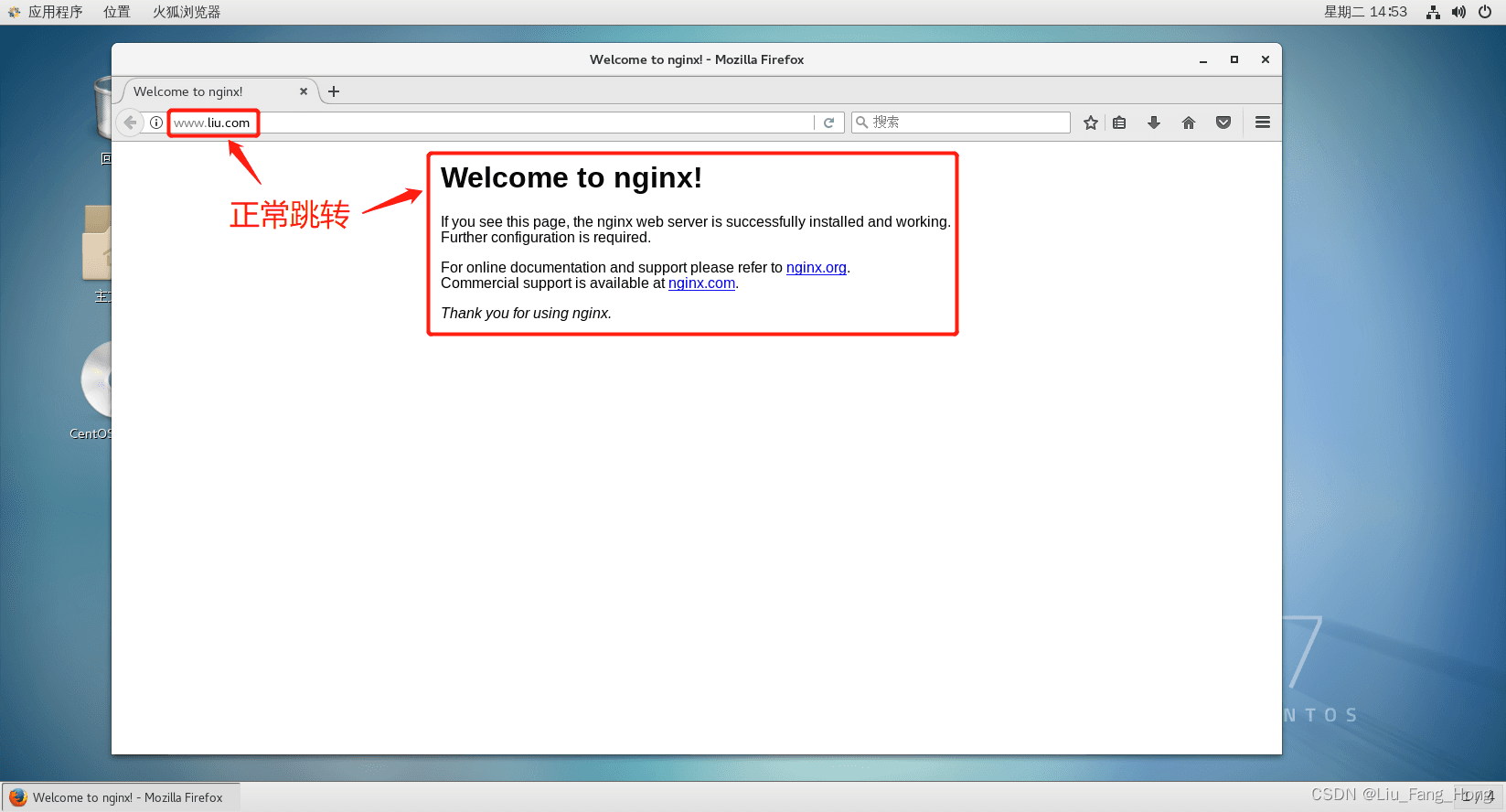1506x812 pixels.
Task: Go to the Firefox home page
Action: click(x=1189, y=123)
